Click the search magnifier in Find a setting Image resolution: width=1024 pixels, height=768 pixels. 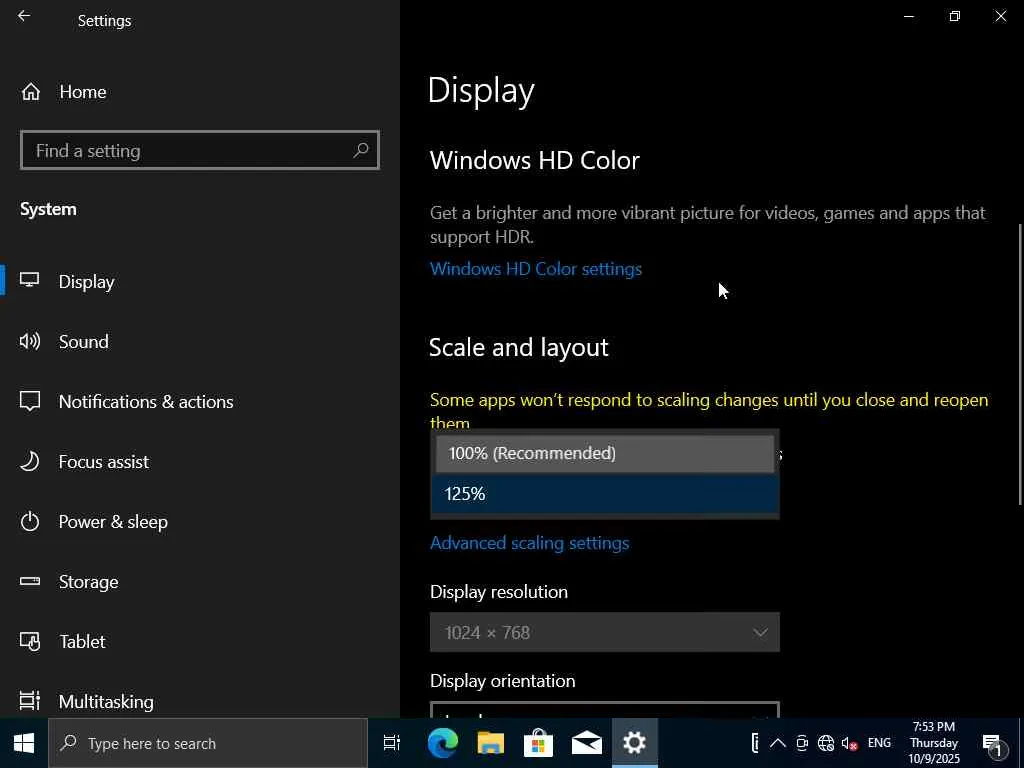(x=360, y=151)
